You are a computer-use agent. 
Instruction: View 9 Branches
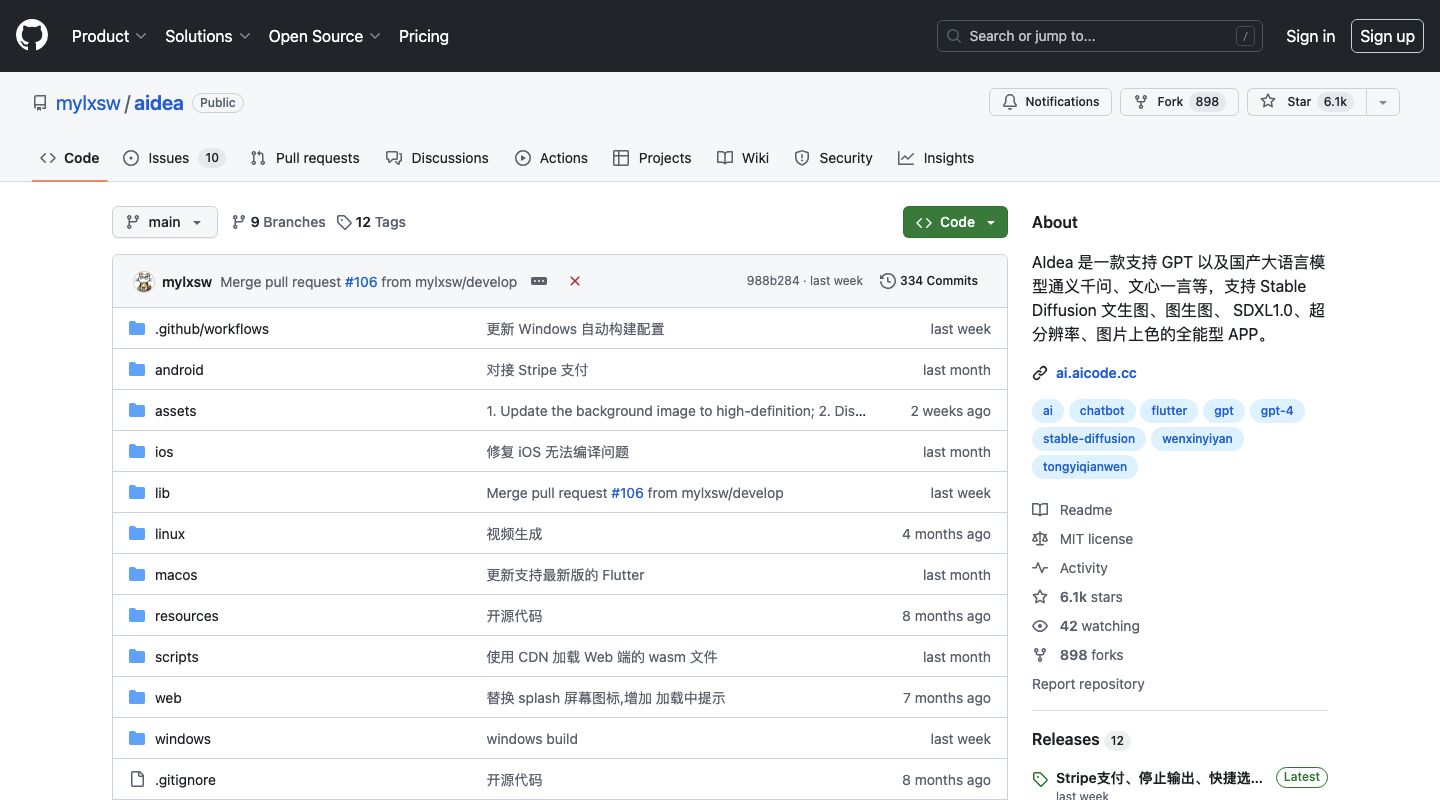point(278,222)
